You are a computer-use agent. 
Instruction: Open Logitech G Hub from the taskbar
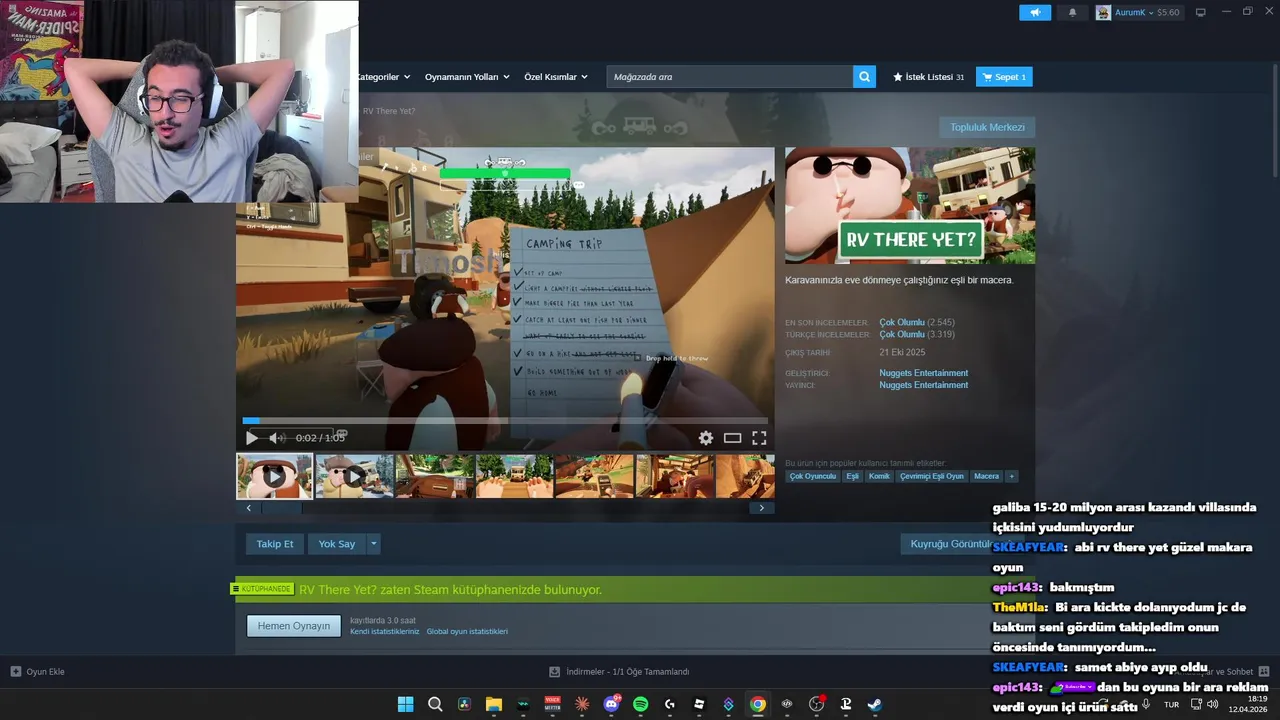click(670, 704)
